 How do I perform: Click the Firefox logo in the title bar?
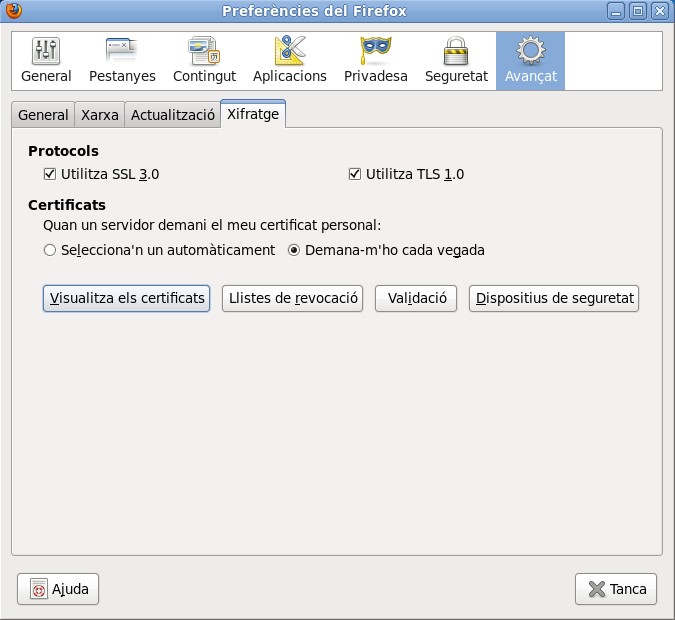(x=13, y=11)
